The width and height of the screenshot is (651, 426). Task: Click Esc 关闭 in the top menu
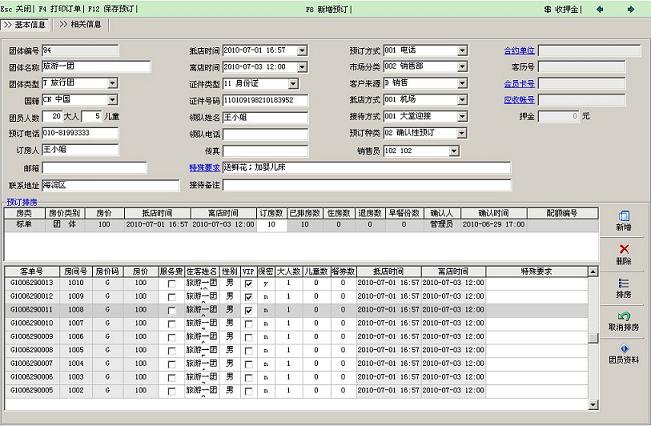click(16, 8)
